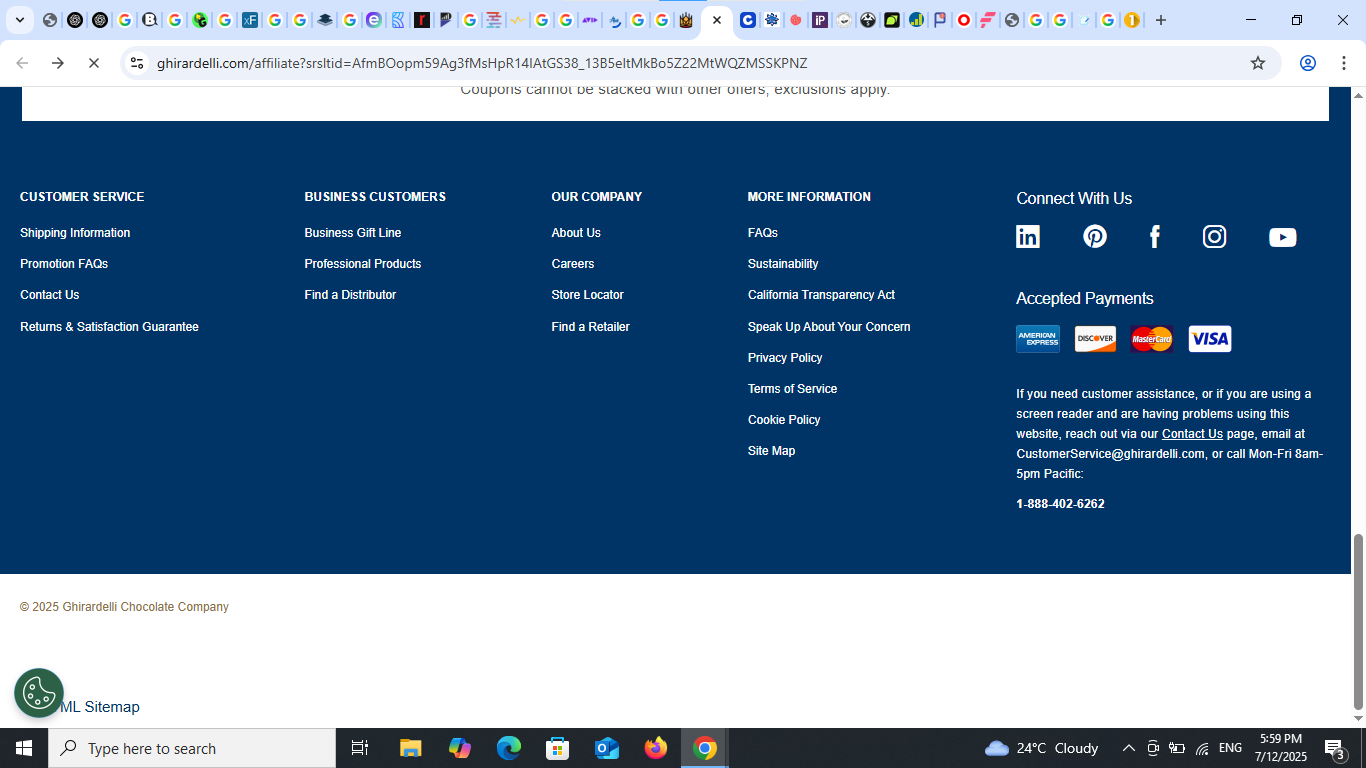Open the California Transparency Act link
1366x768 pixels.
[821, 295]
